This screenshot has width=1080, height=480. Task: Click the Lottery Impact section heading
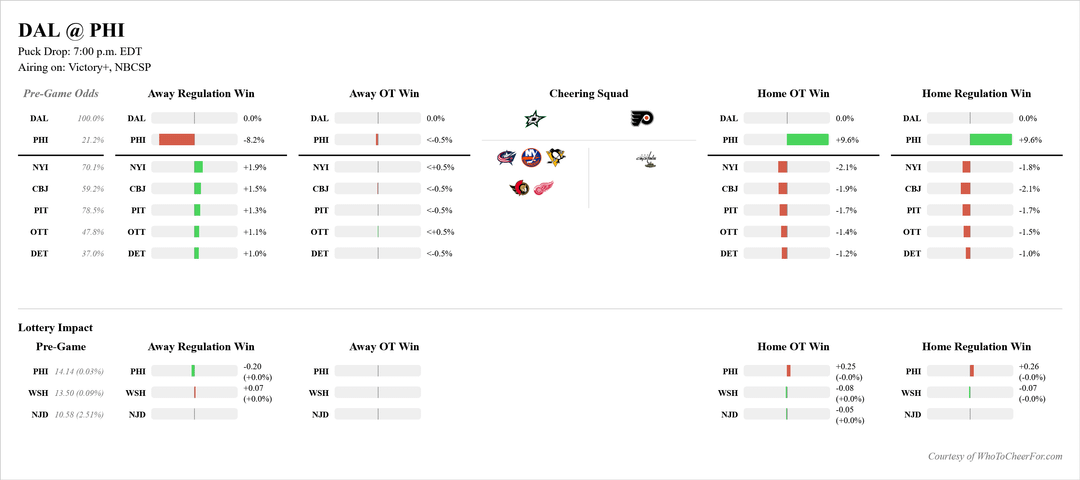56,327
